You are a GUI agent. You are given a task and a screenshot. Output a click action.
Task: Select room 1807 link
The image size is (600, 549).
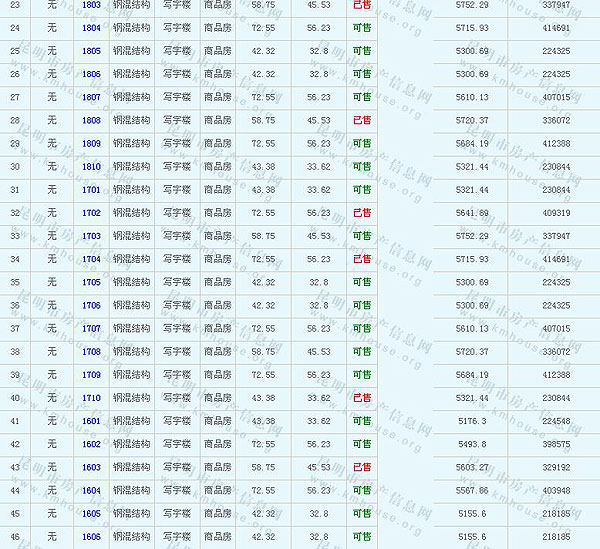pos(91,97)
